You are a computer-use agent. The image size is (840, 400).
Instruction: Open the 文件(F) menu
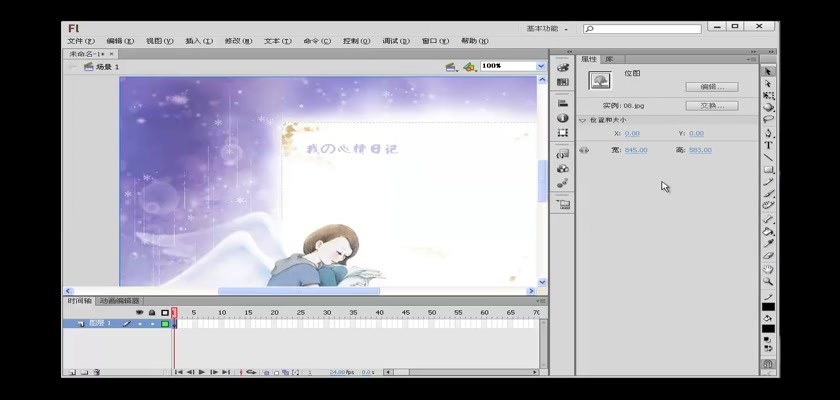[x=81, y=41]
